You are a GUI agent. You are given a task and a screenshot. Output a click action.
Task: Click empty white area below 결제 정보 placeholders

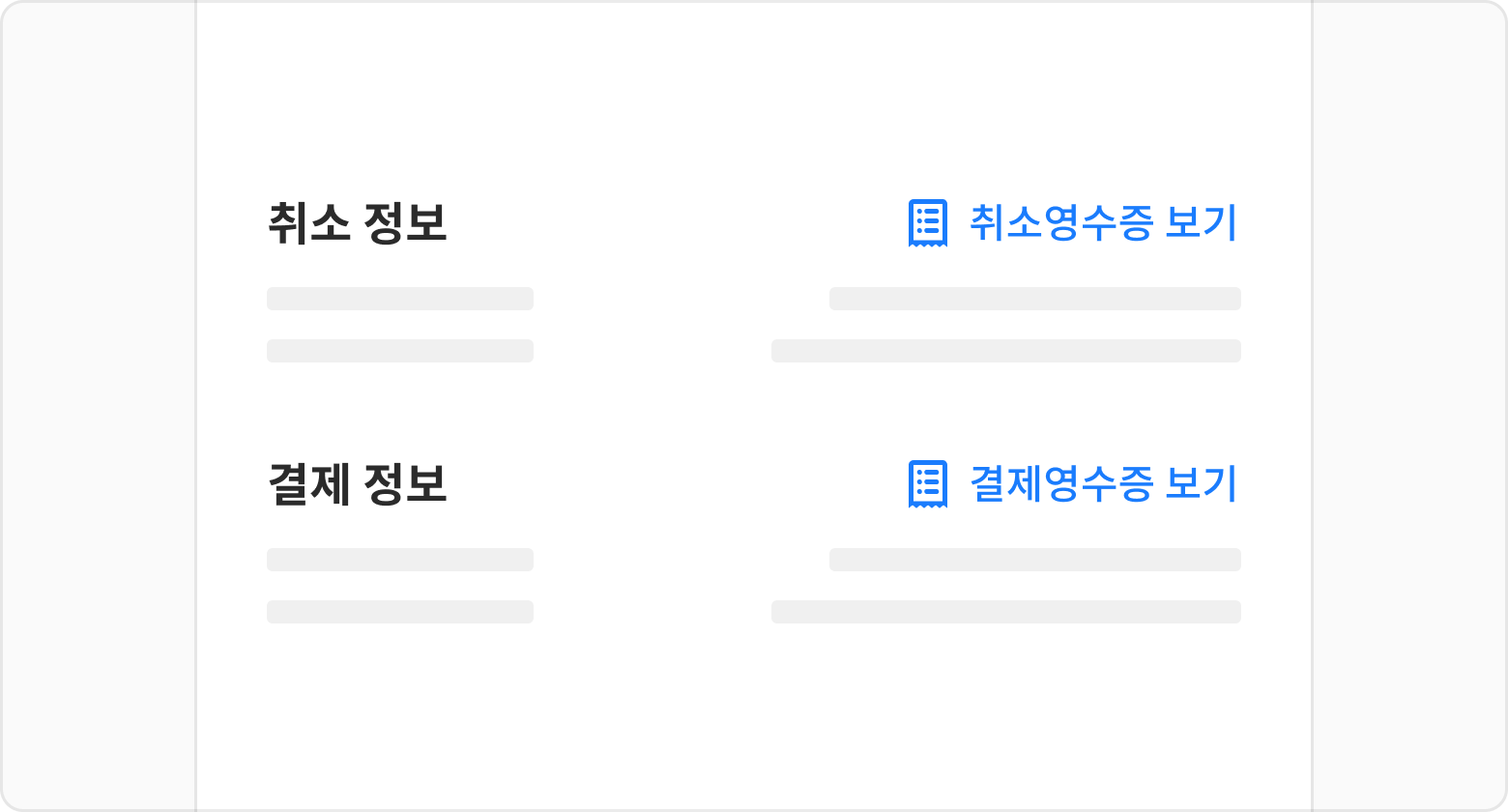[754, 715]
